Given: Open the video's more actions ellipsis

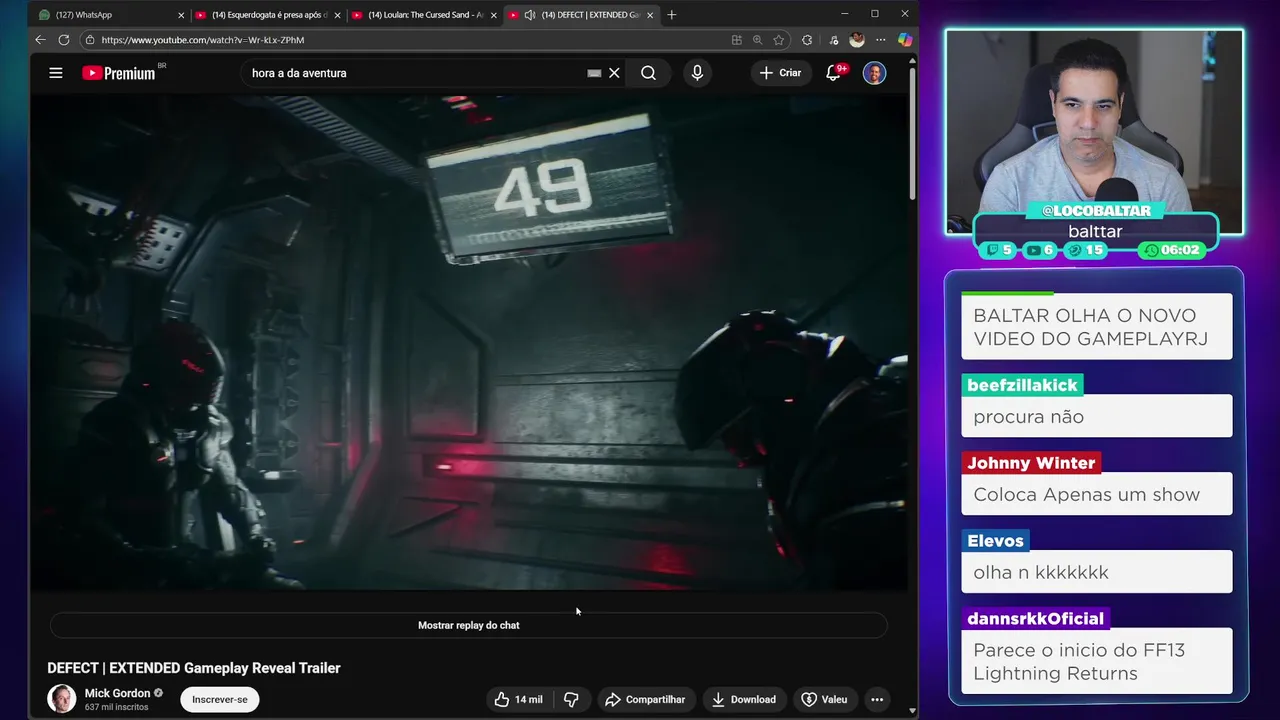Looking at the screenshot, I should click(x=877, y=700).
